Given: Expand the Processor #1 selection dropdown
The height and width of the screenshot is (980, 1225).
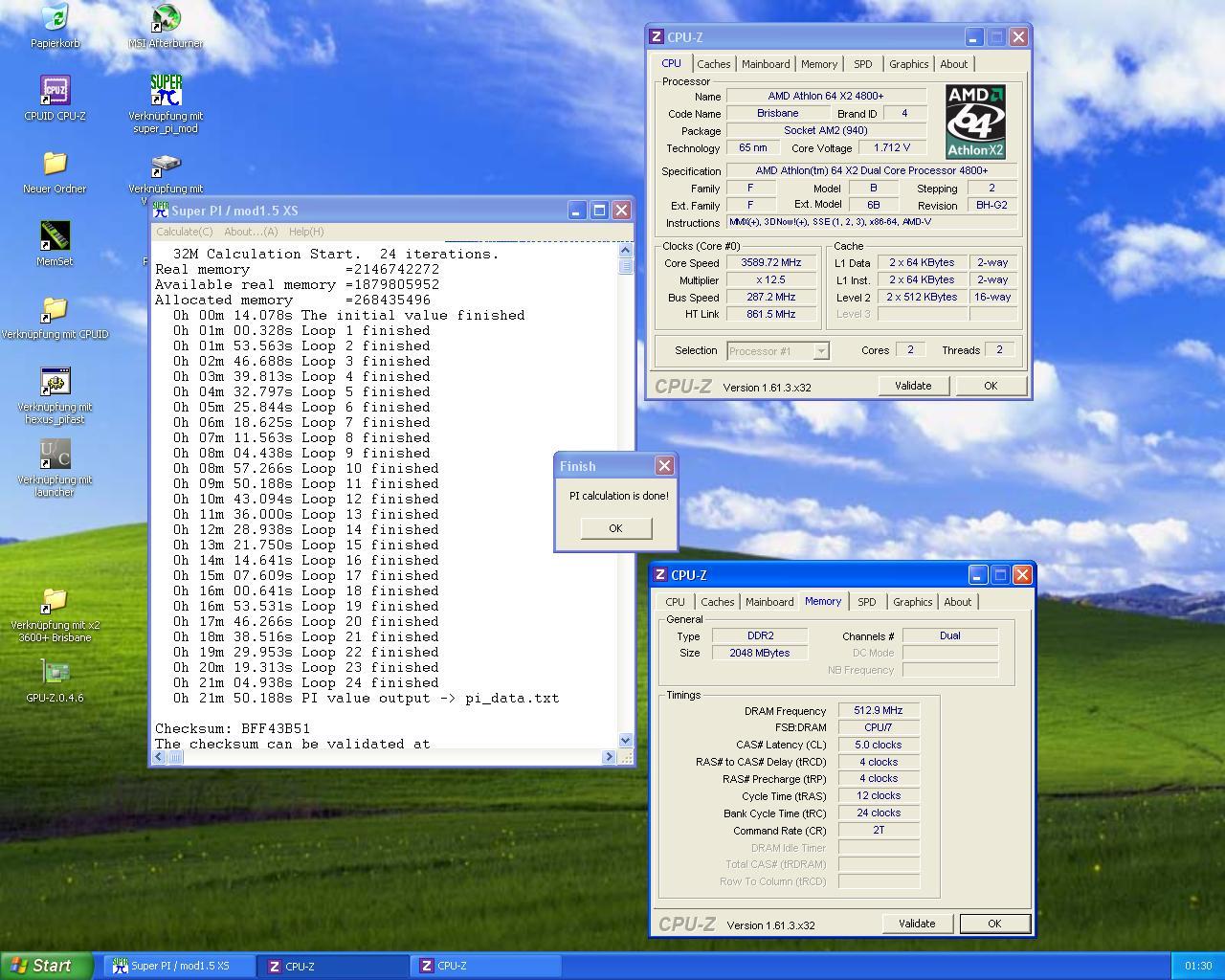Looking at the screenshot, I should (x=820, y=351).
